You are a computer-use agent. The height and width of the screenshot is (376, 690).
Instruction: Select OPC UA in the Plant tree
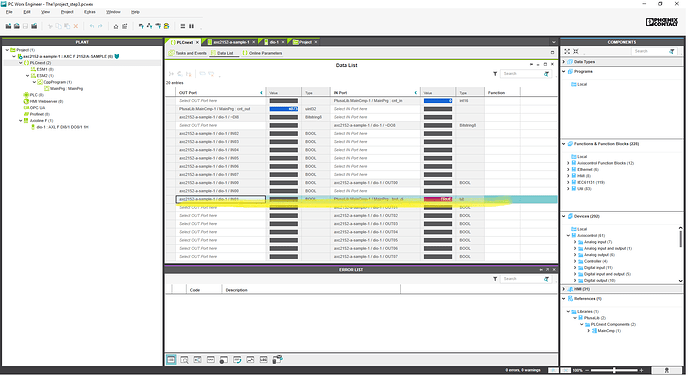tap(34, 107)
